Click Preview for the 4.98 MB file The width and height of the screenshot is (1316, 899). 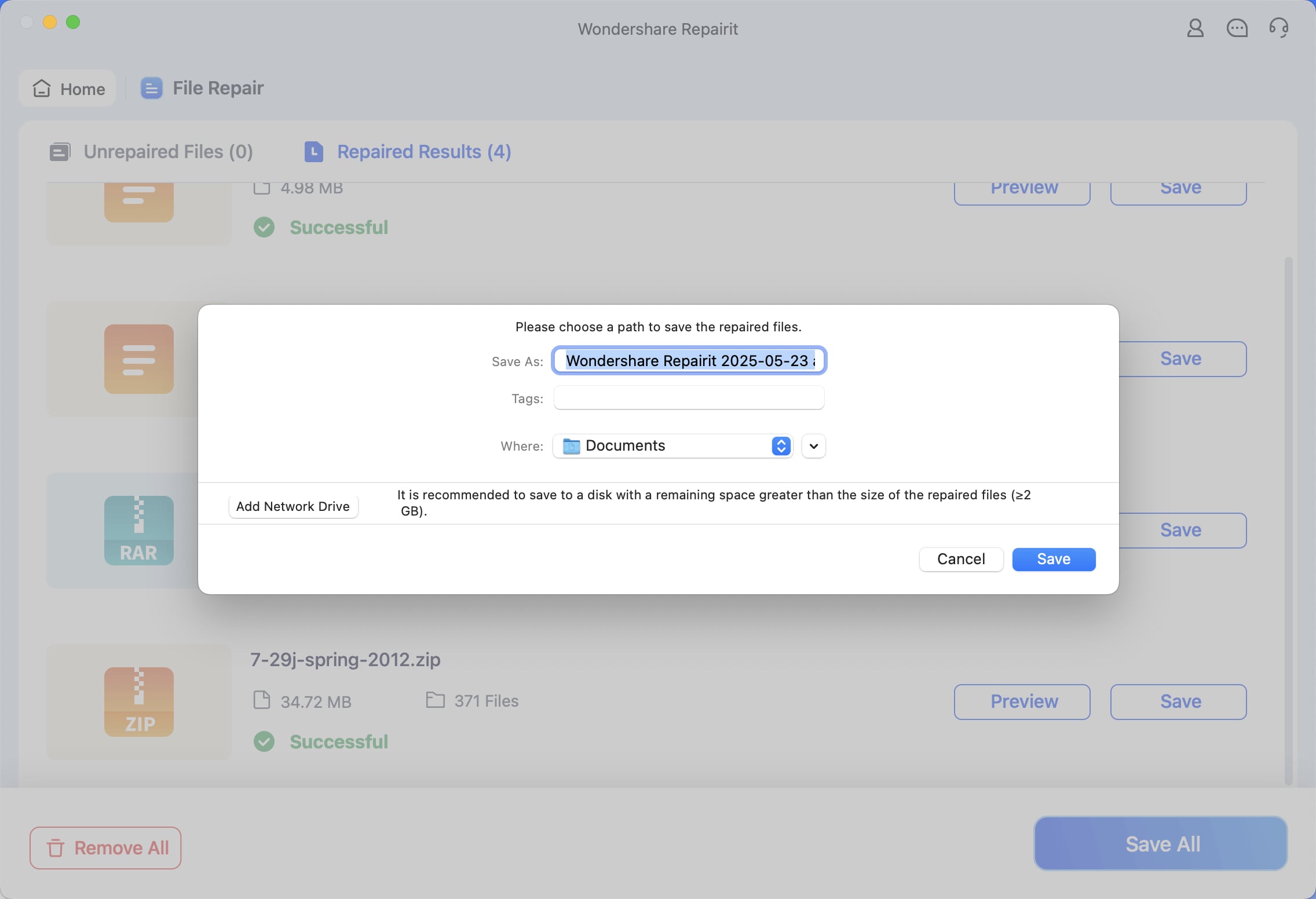1022,193
